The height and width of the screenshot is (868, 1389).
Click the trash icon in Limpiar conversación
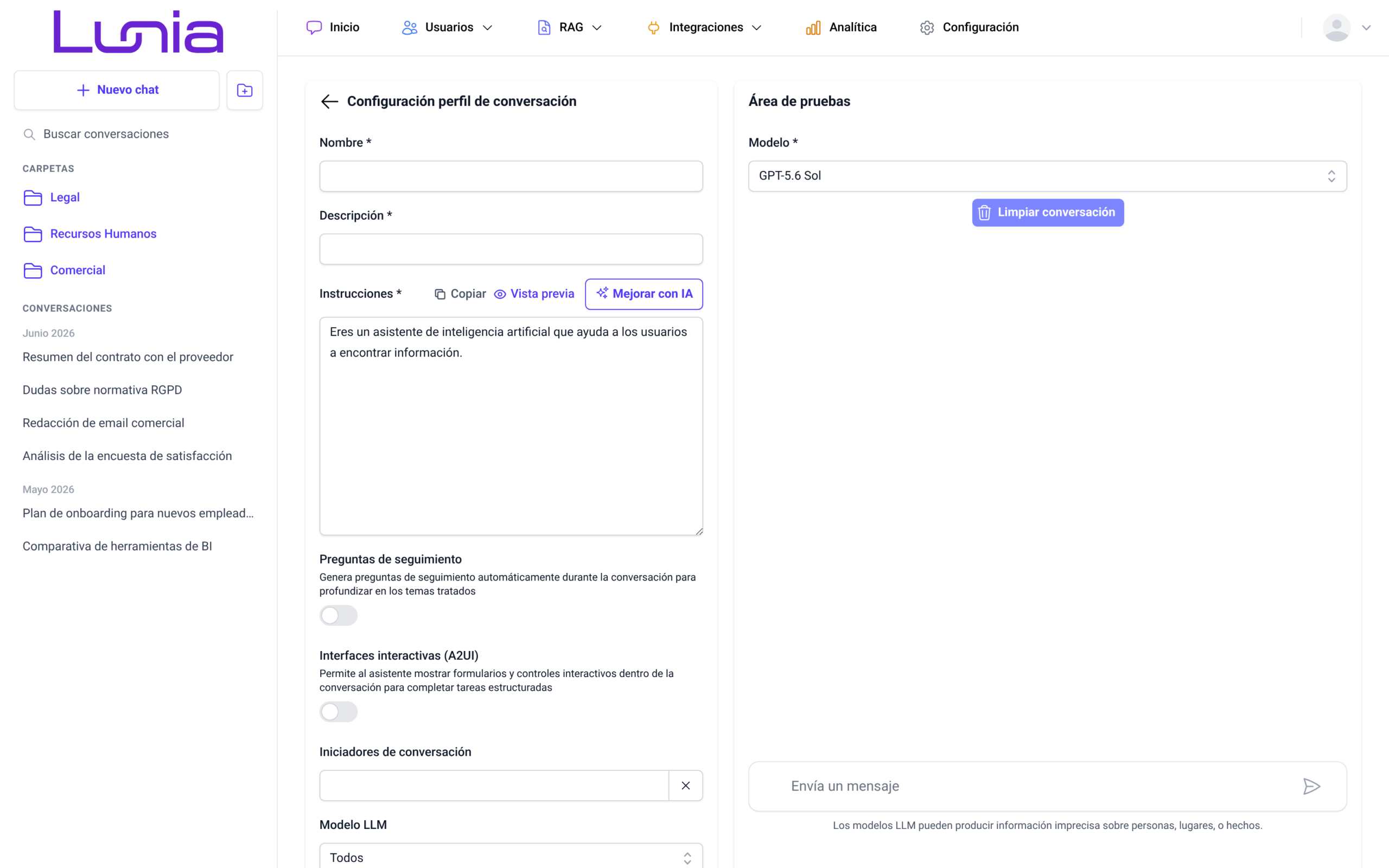click(x=984, y=213)
